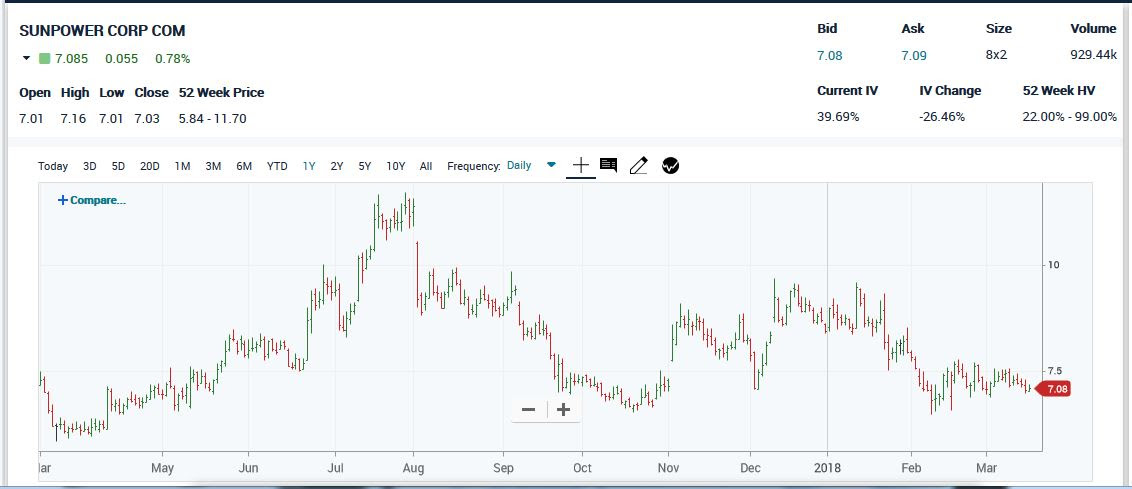Click the 52 Week Price range 5.84 - 11.70

tap(212, 119)
